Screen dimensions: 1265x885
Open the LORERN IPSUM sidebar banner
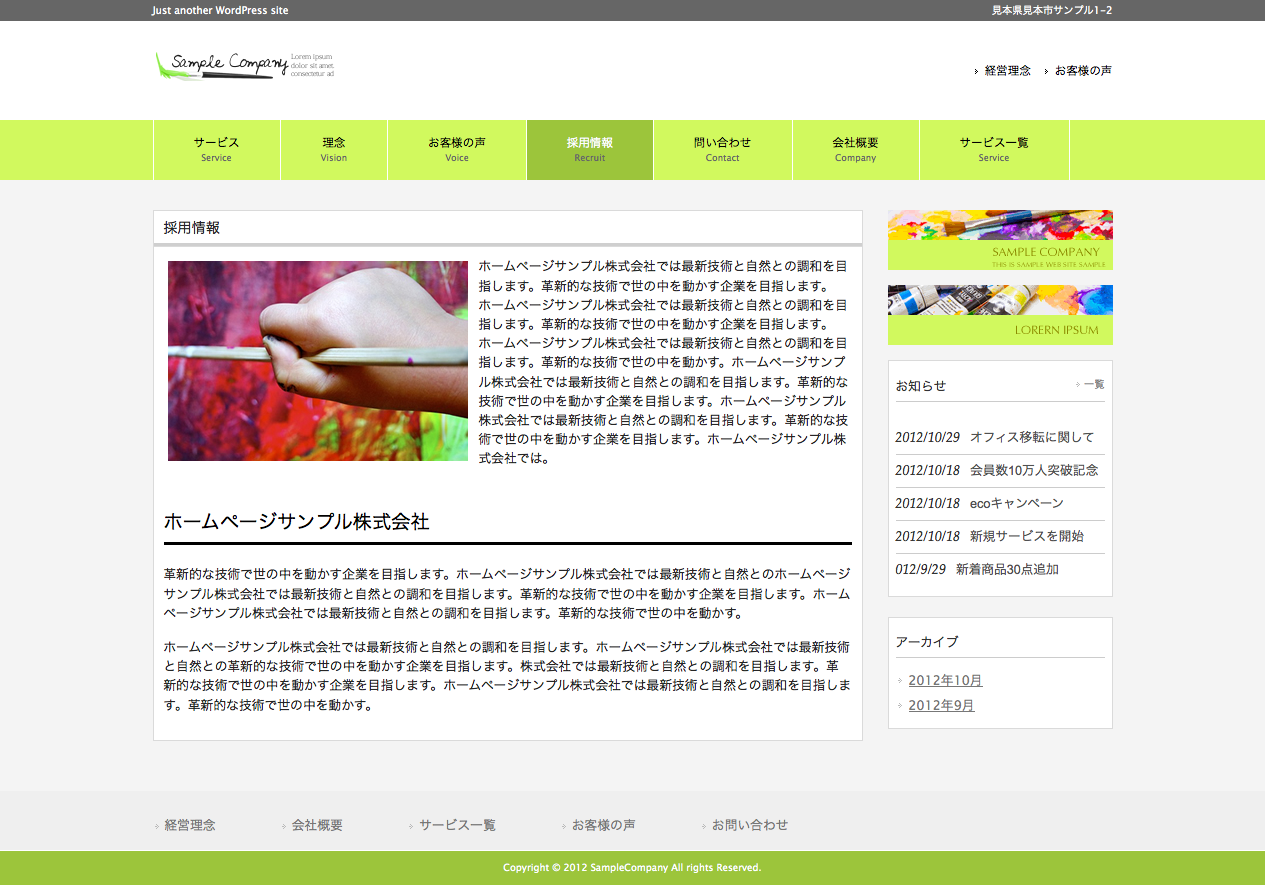1000,315
